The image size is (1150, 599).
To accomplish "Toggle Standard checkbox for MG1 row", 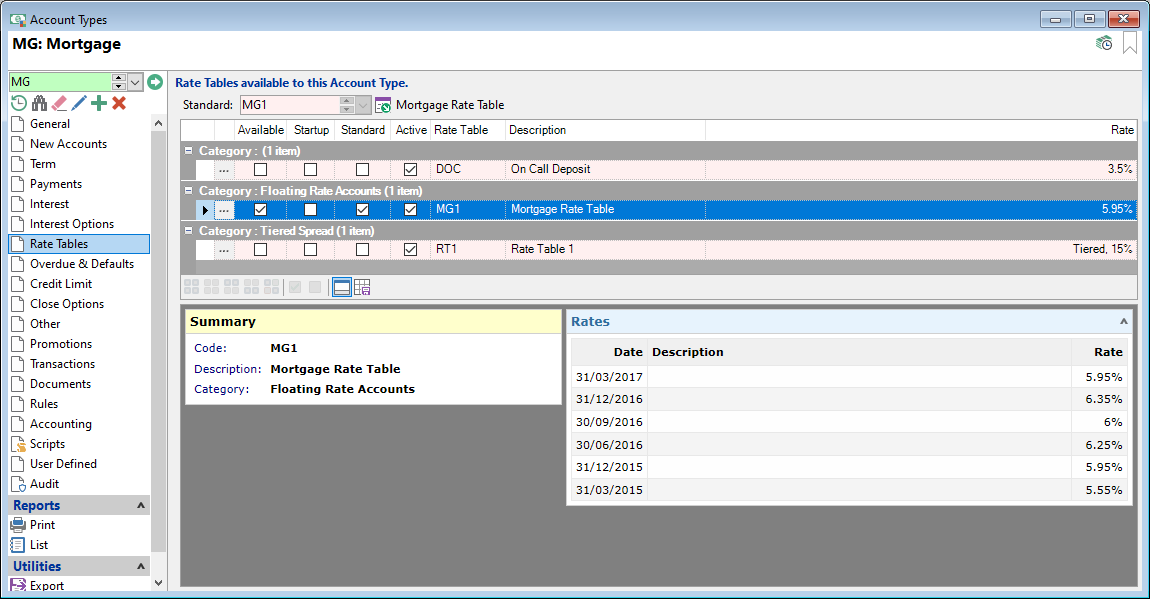I will pyautogui.click(x=362, y=210).
